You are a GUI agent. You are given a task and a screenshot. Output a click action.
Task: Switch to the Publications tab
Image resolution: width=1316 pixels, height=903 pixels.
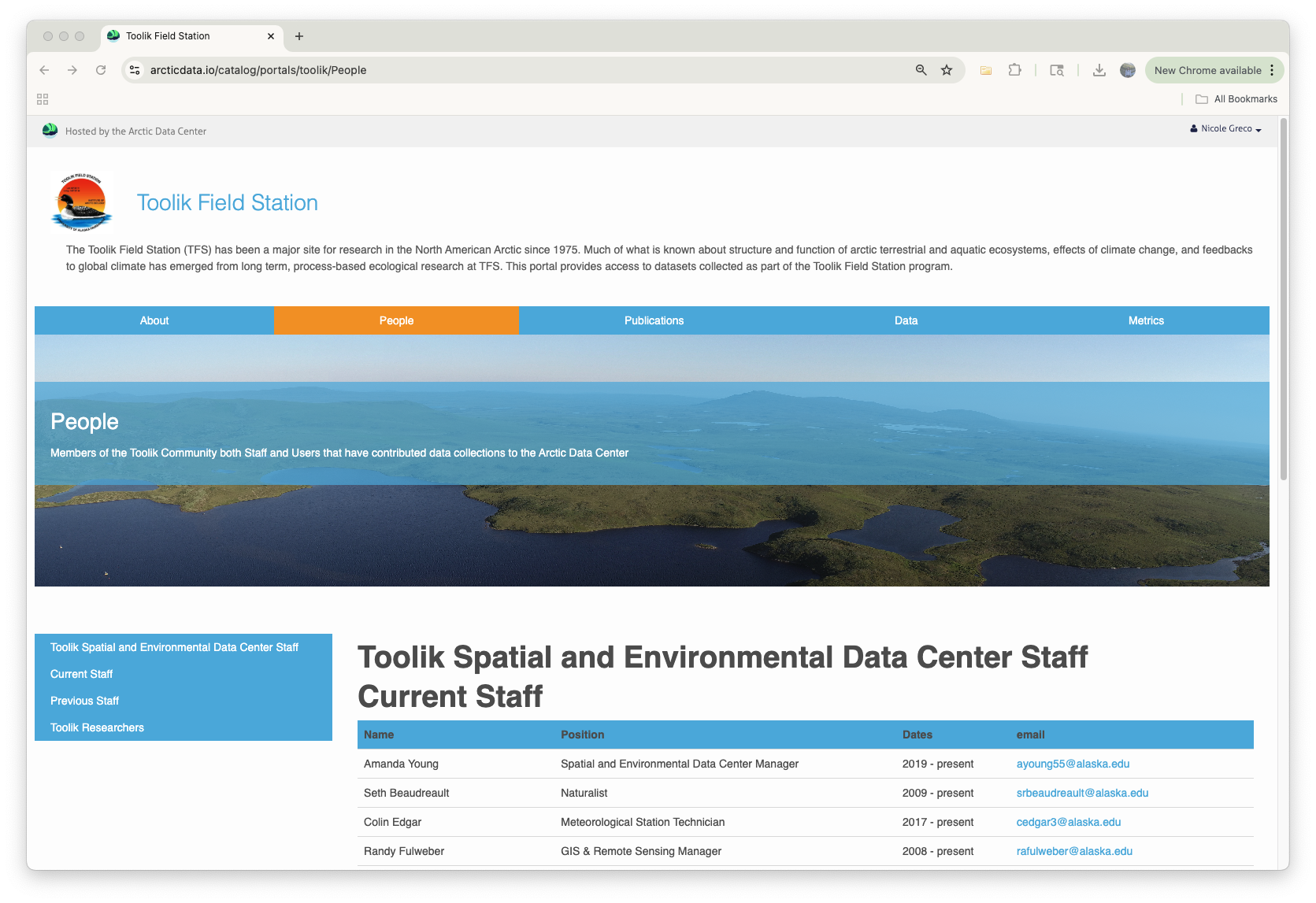click(654, 320)
